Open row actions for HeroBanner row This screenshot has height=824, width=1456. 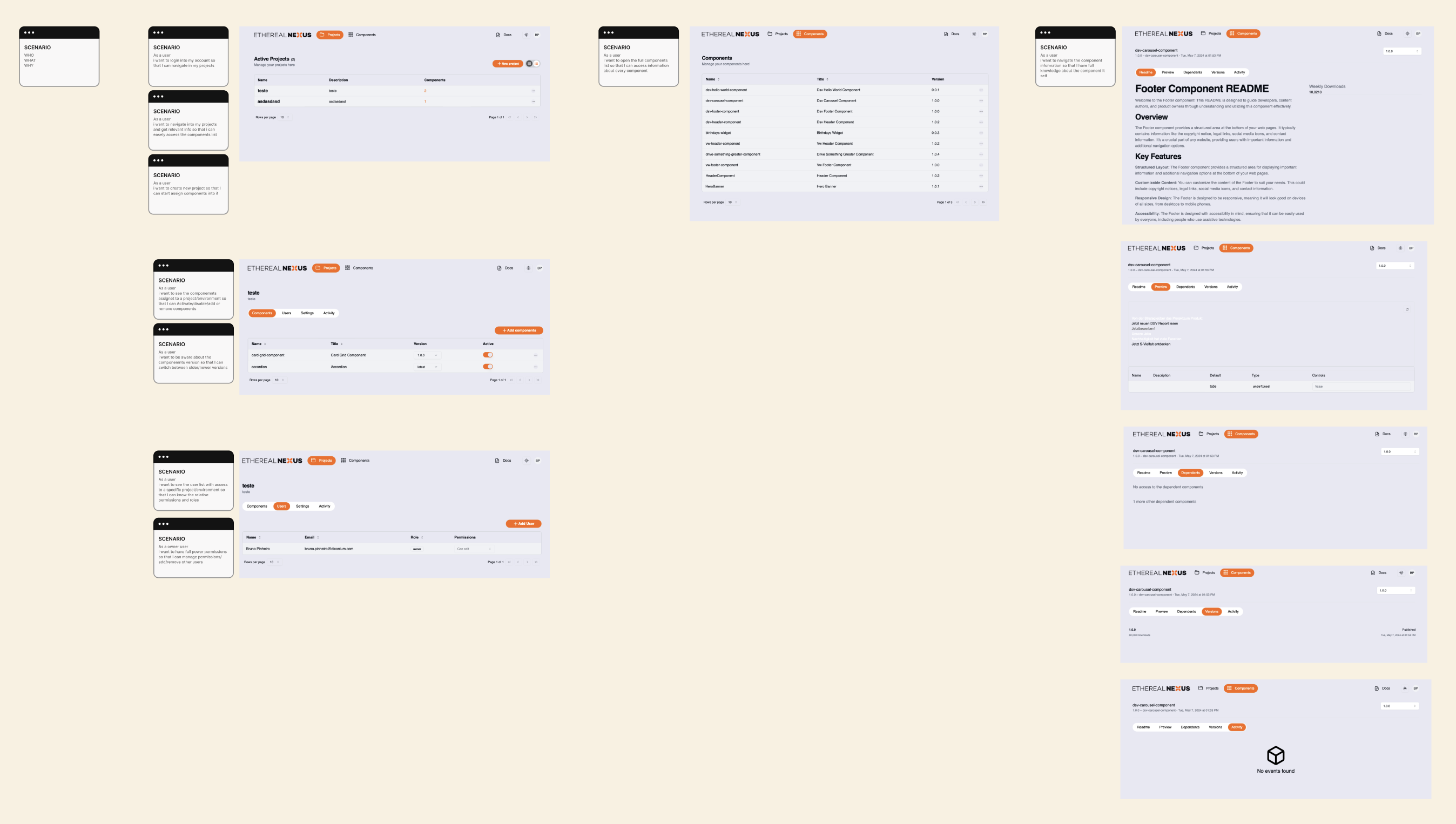click(981, 186)
